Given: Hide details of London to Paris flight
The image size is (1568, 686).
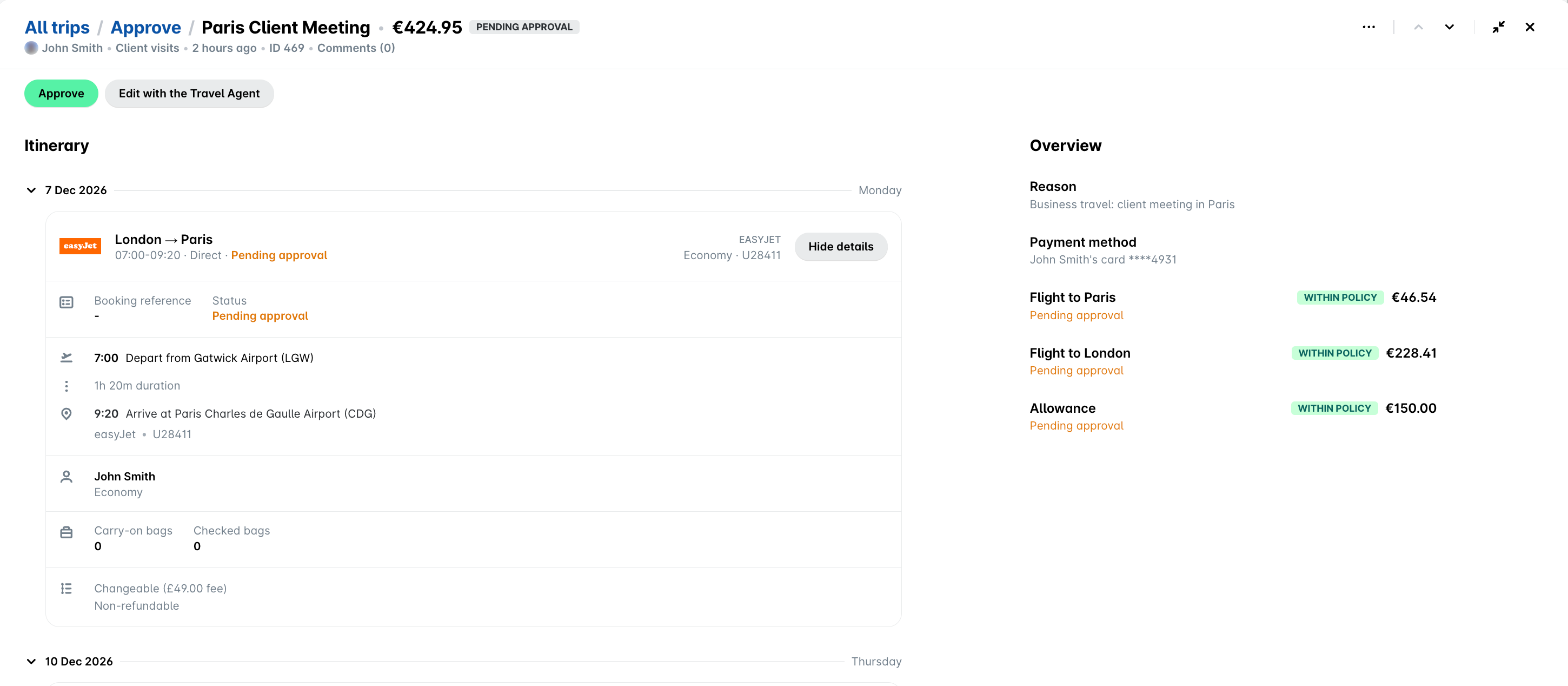Looking at the screenshot, I should click(841, 247).
